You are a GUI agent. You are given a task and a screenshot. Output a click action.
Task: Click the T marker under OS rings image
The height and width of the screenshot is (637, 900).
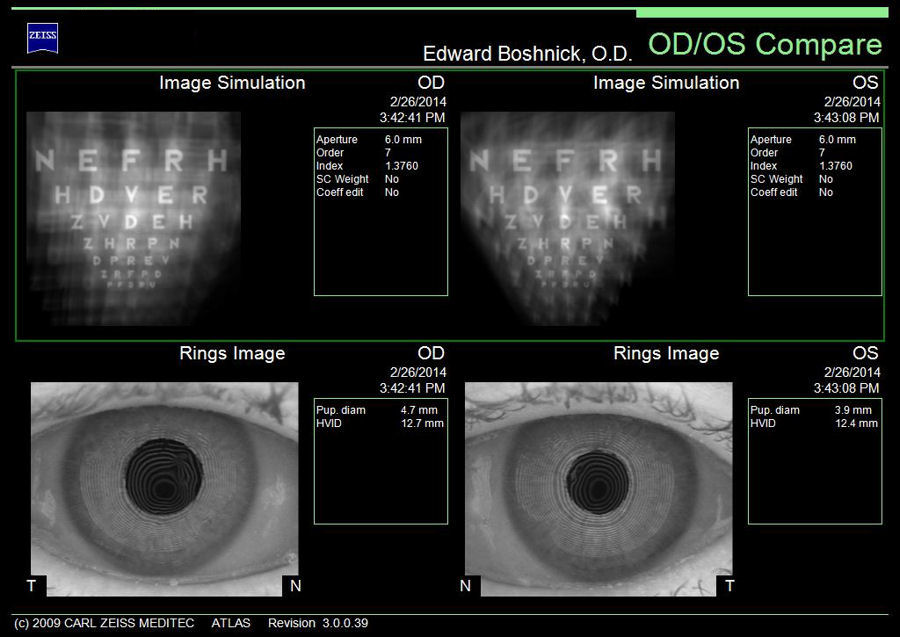point(729,585)
